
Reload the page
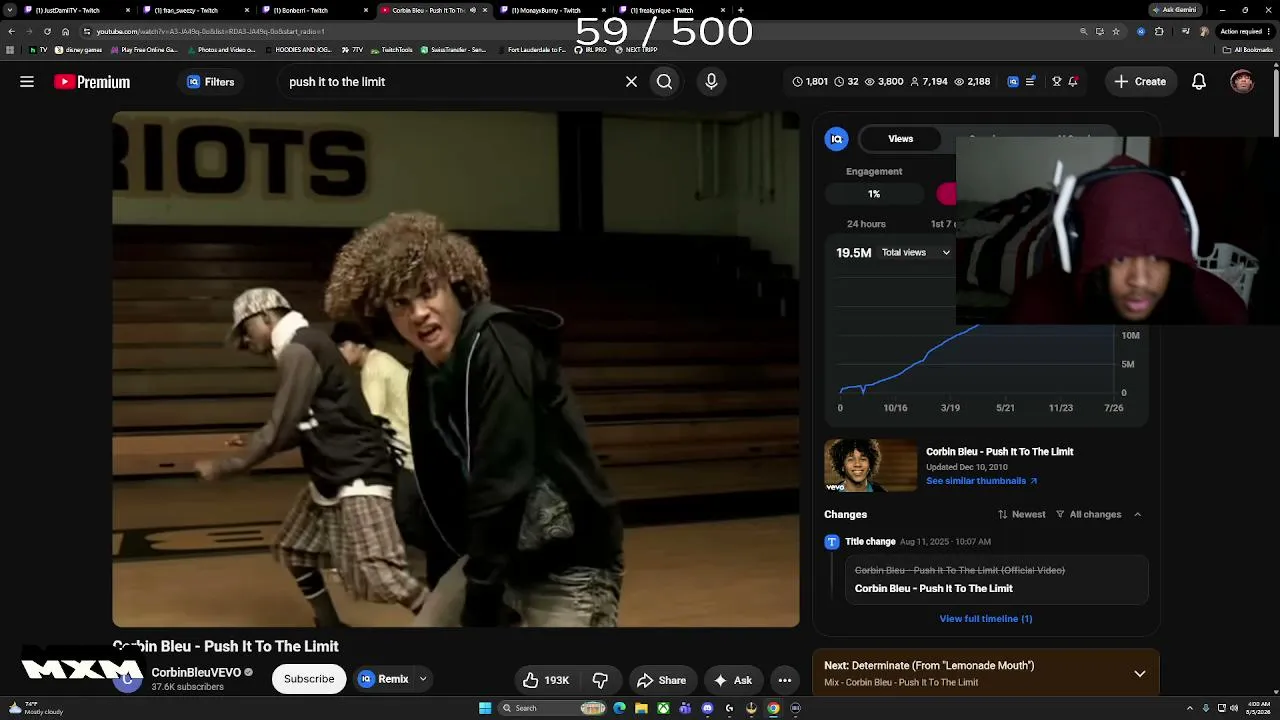47,31
